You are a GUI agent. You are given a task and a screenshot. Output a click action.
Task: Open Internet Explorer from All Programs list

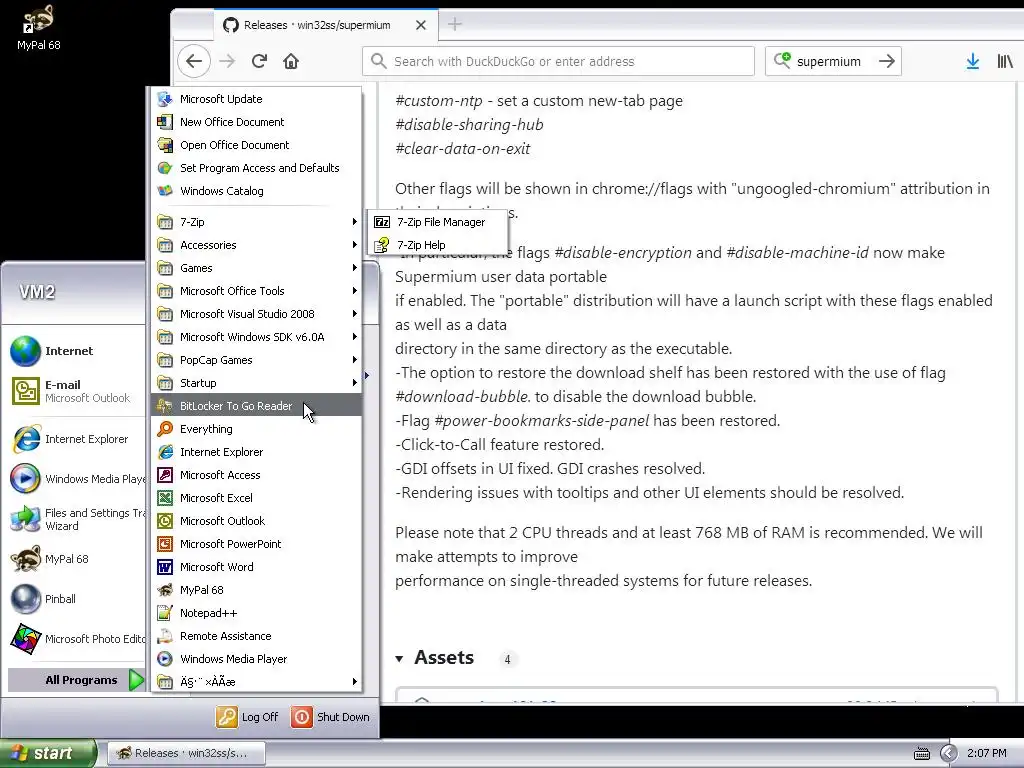coord(257,452)
